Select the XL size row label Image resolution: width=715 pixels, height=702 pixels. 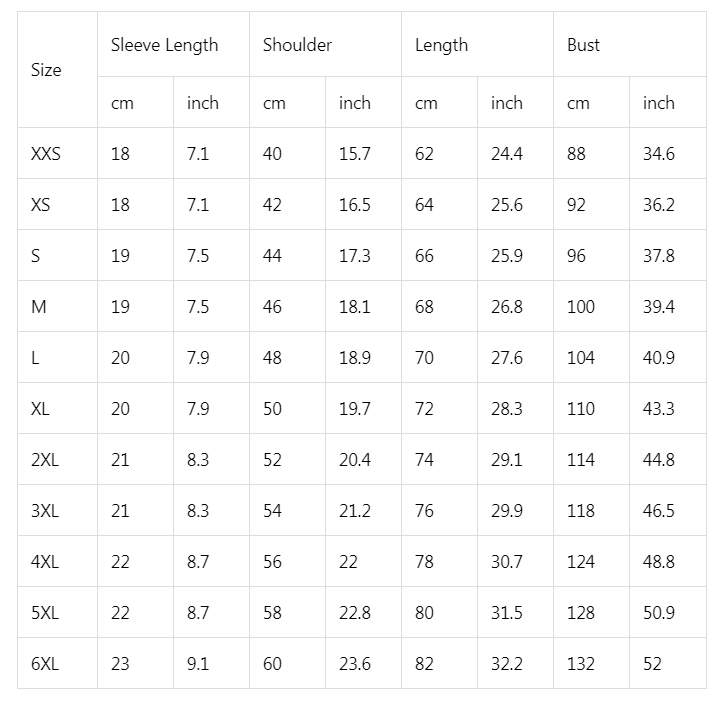tap(41, 409)
